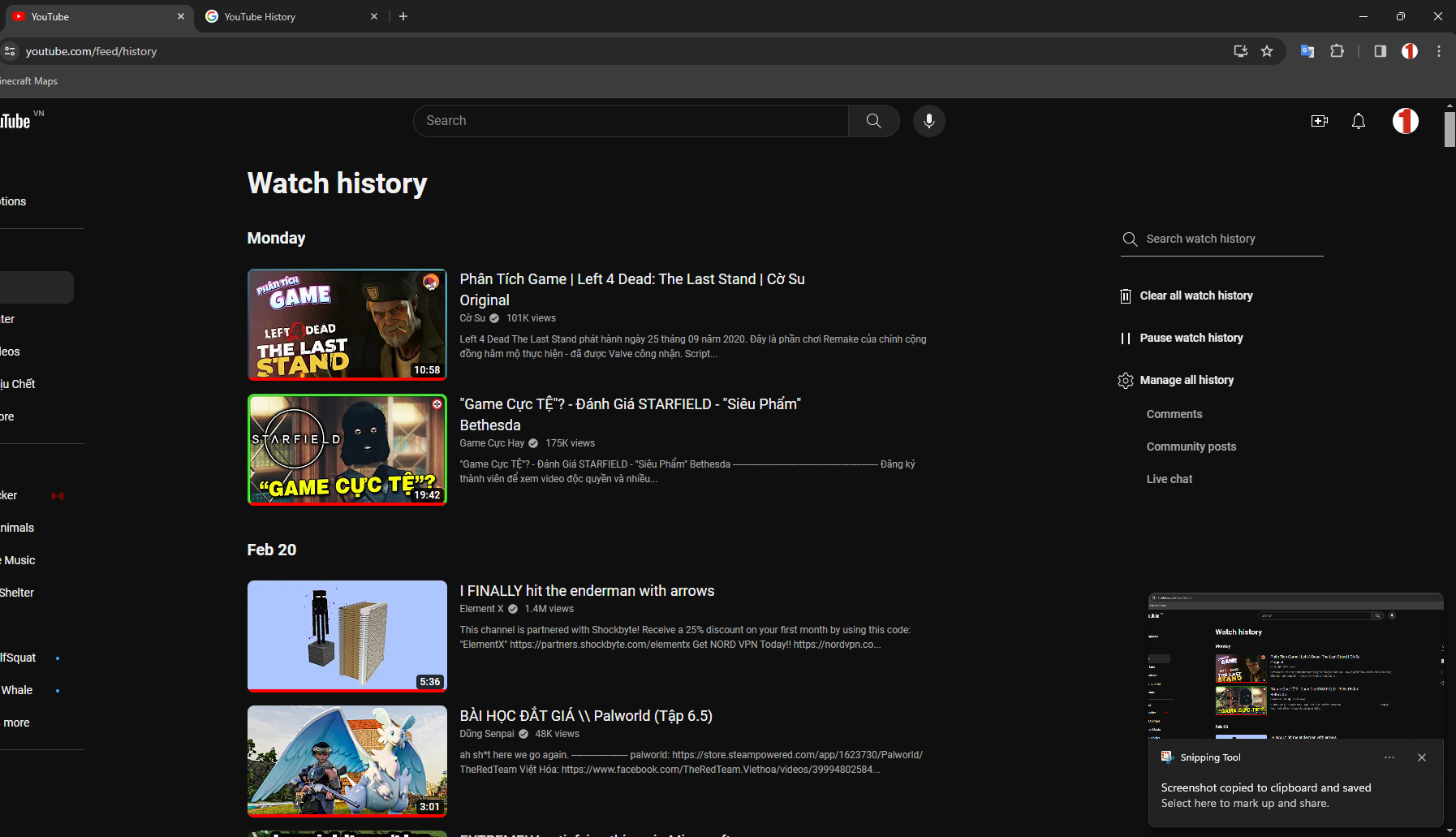Click the trash icon for Clear all watch history
This screenshot has width=1456, height=837.
[1126, 296]
